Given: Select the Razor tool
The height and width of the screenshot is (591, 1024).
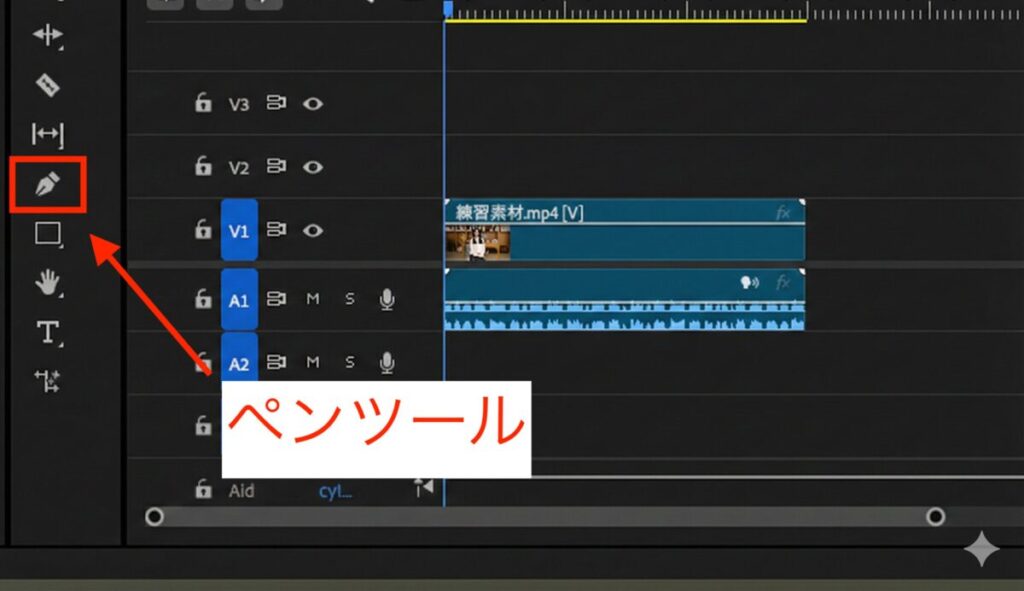Looking at the screenshot, I should pos(47,84).
